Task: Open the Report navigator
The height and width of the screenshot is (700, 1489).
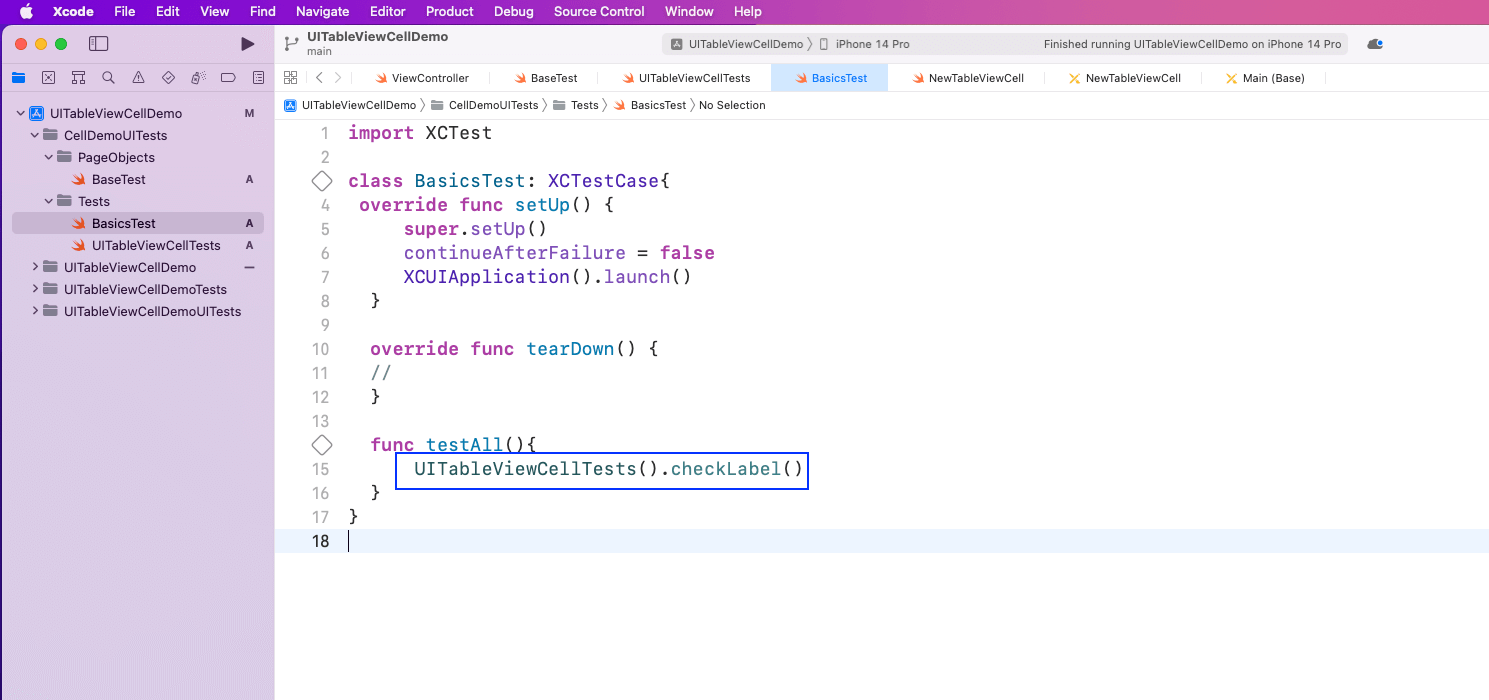Action: [x=258, y=78]
